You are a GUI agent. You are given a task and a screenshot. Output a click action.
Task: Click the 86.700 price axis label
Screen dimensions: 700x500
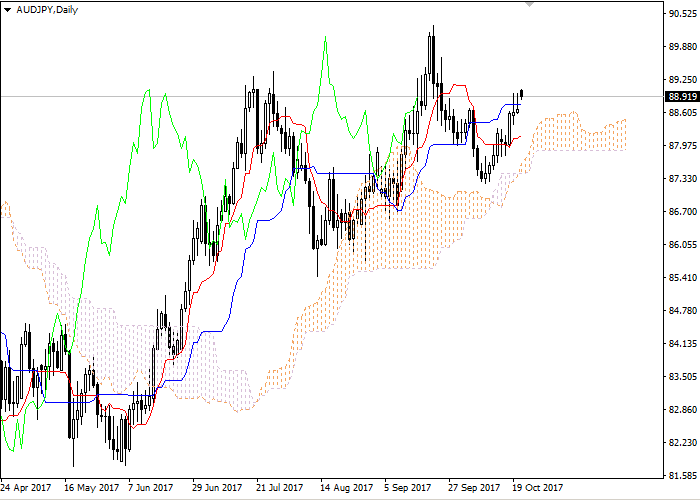[683, 212]
